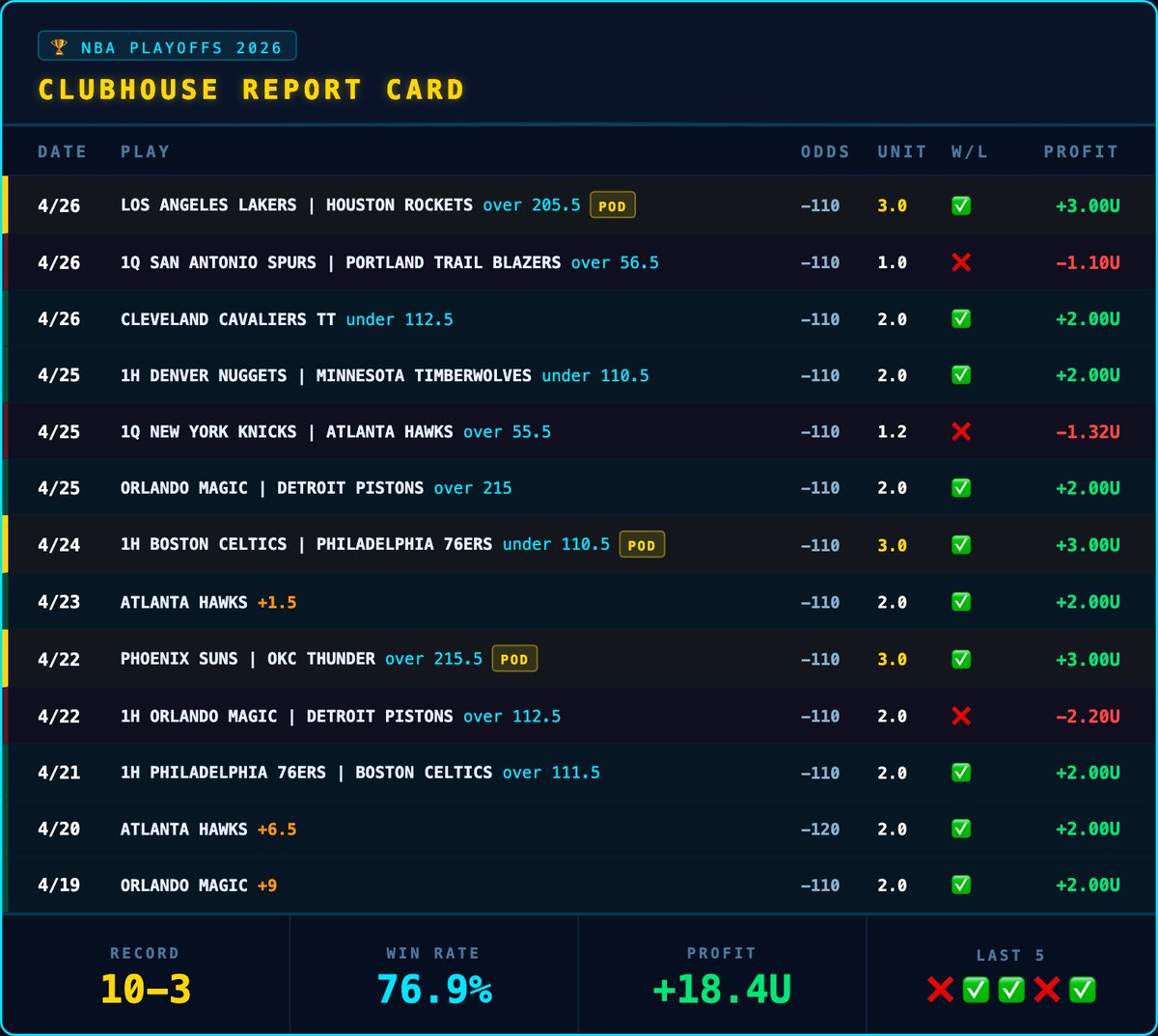
Task: Click the win checkmark for Suns | OKC Thunder
Action: [x=961, y=659]
